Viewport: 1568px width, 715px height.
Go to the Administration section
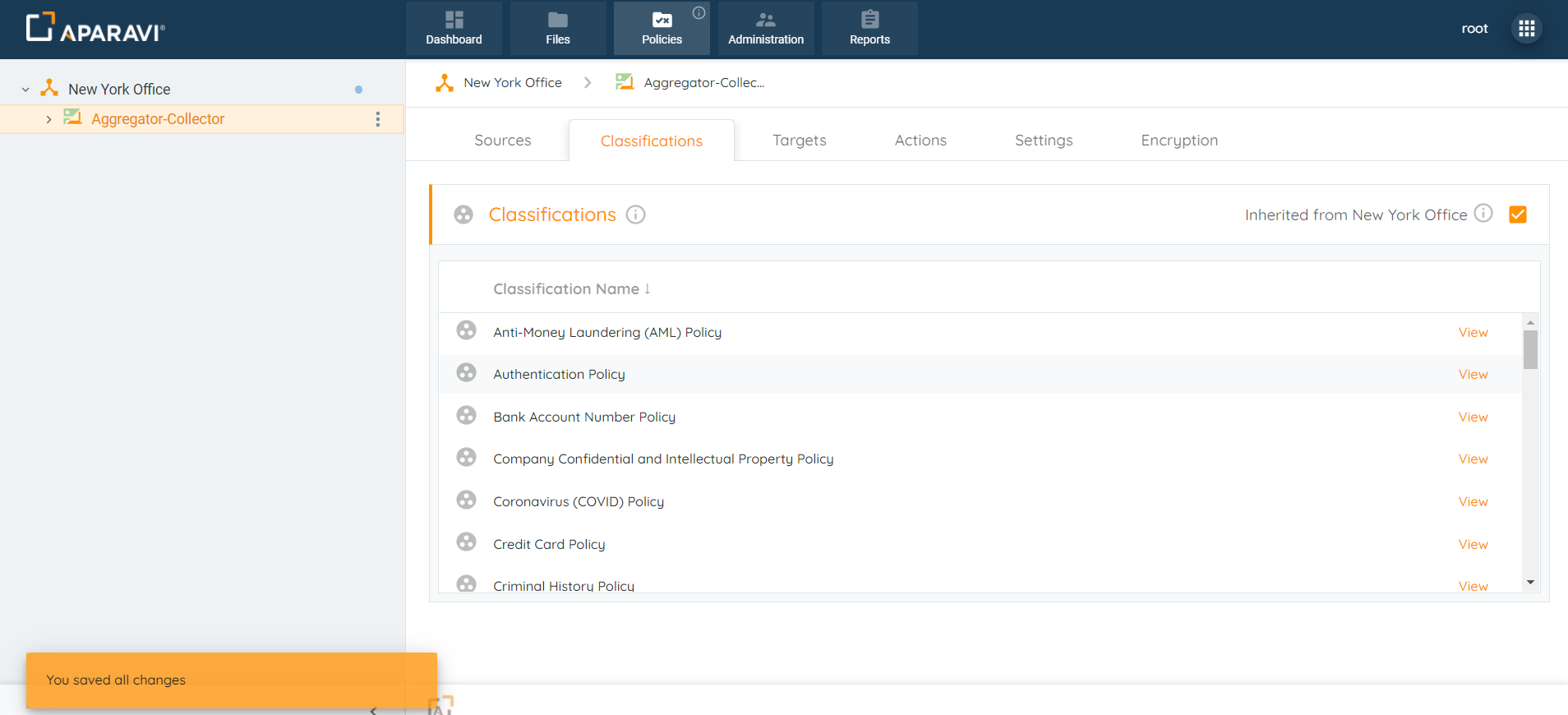coord(765,28)
